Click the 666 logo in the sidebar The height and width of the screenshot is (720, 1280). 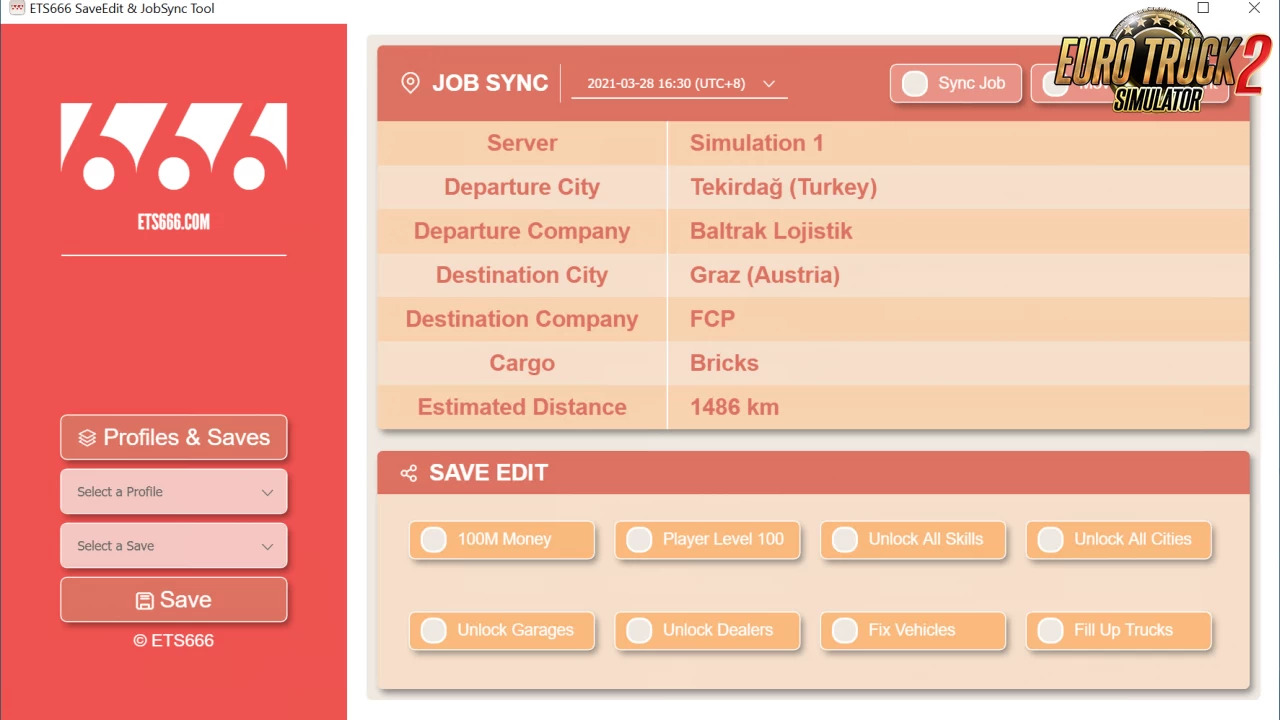click(174, 146)
